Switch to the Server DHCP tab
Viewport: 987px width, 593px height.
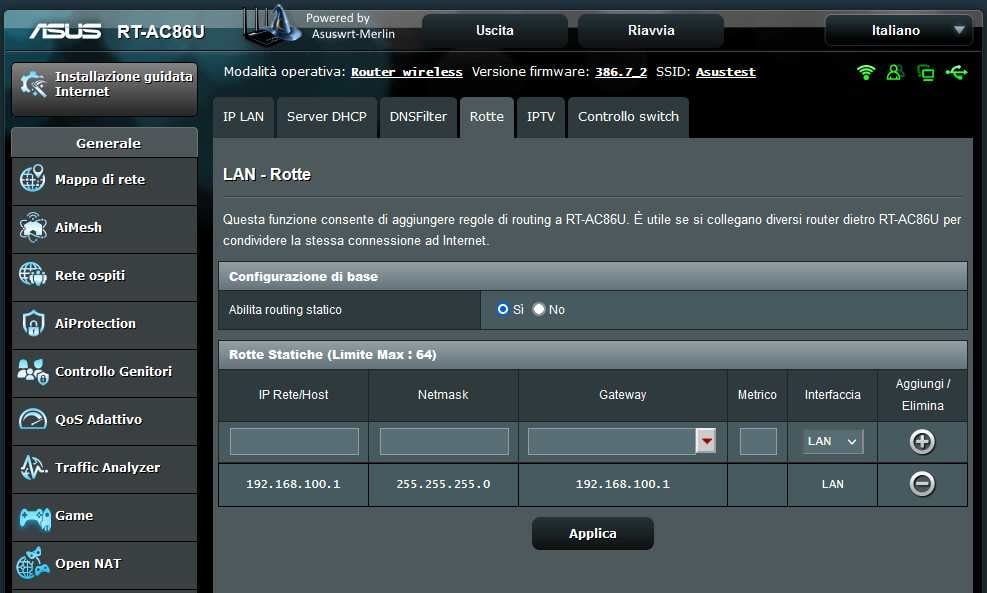click(x=326, y=117)
